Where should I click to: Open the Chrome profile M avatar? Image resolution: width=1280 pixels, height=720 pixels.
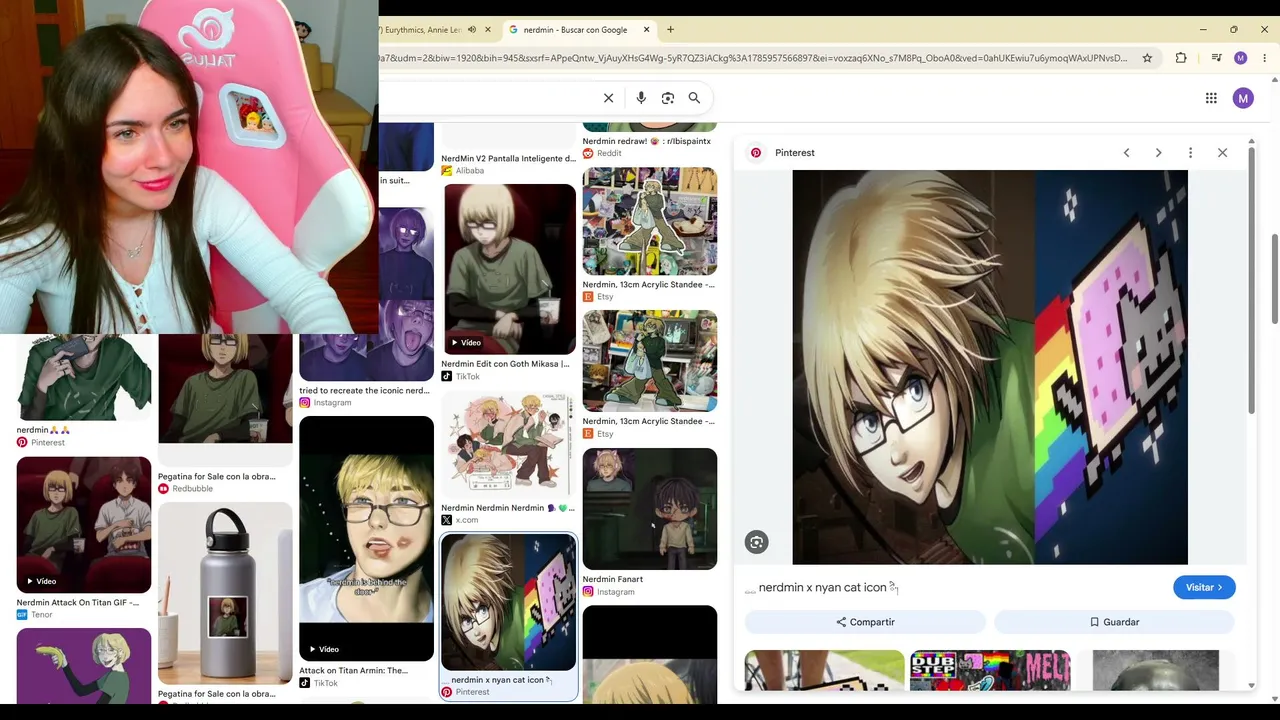(x=1241, y=58)
